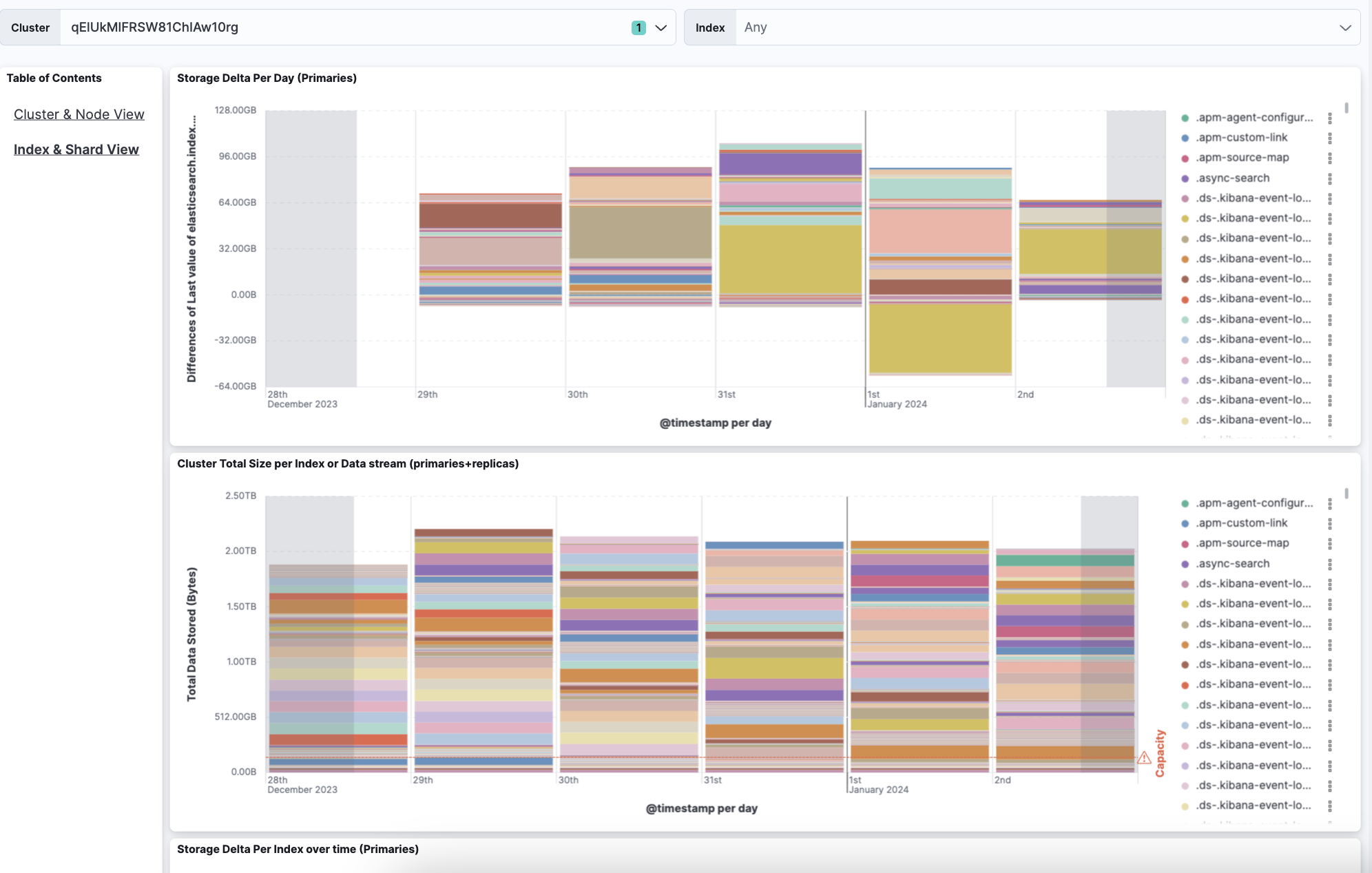This screenshot has height=873, width=1372.
Task: Expand the Index dropdown chevron
Action: click(x=1344, y=28)
